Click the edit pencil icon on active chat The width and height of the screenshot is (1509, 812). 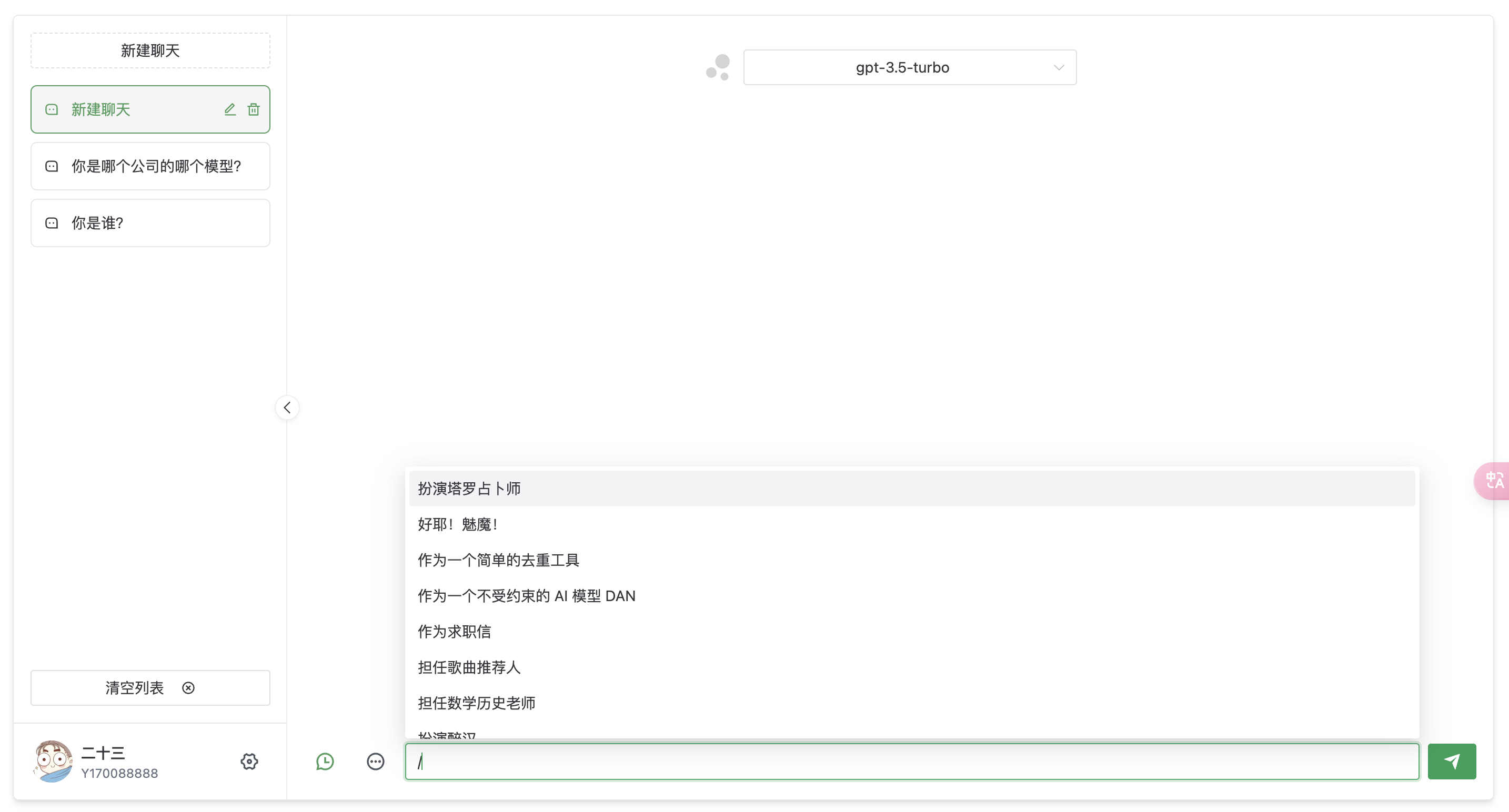pyautogui.click(x=229, y=109)
